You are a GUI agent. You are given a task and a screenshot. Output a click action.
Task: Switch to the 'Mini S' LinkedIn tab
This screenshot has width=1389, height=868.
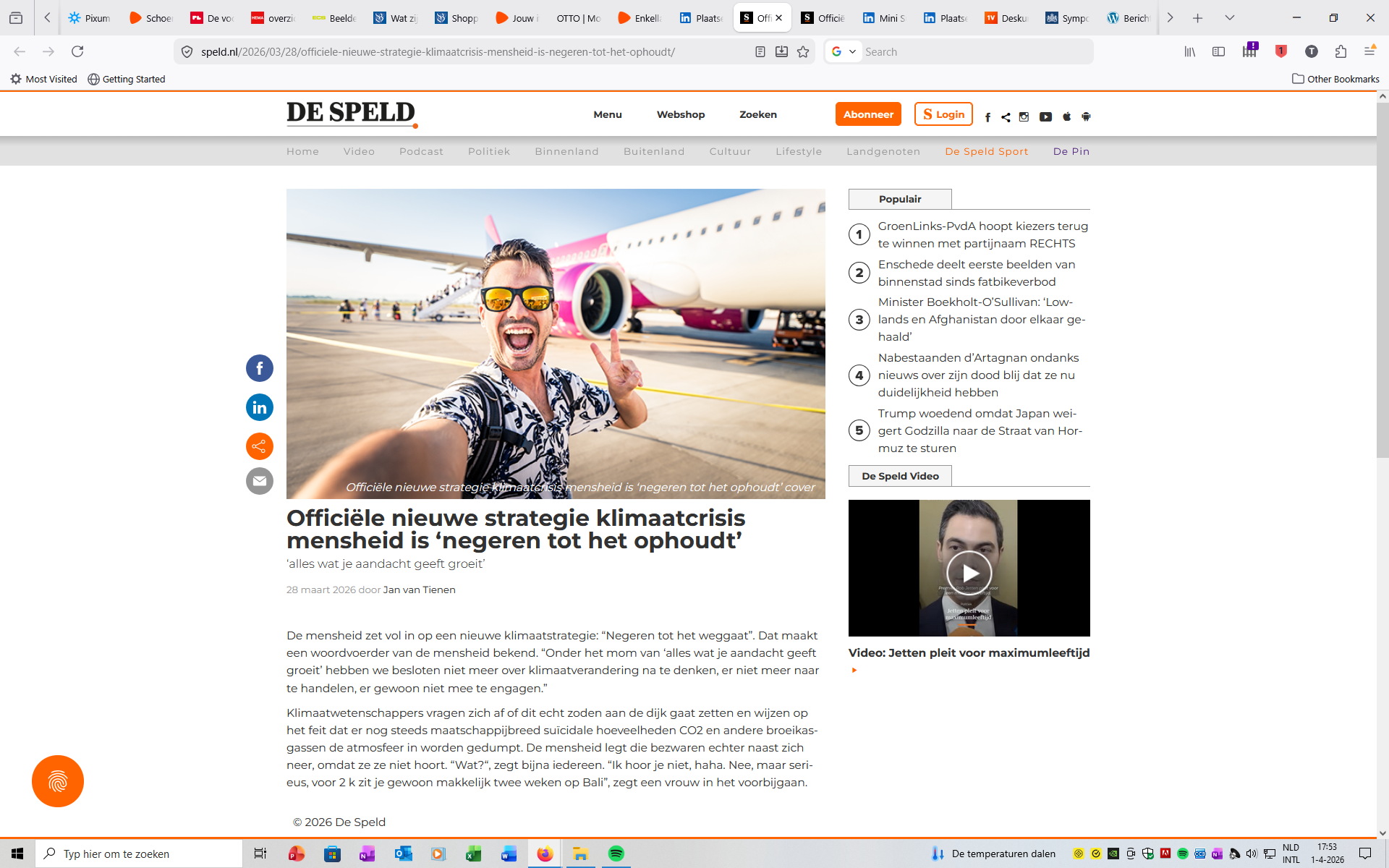point(884,18)
